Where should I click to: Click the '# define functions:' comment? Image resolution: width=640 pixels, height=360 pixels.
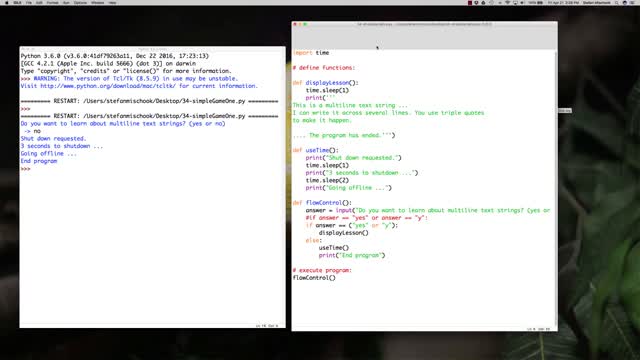pyautogui.click(x=324, y=68)
